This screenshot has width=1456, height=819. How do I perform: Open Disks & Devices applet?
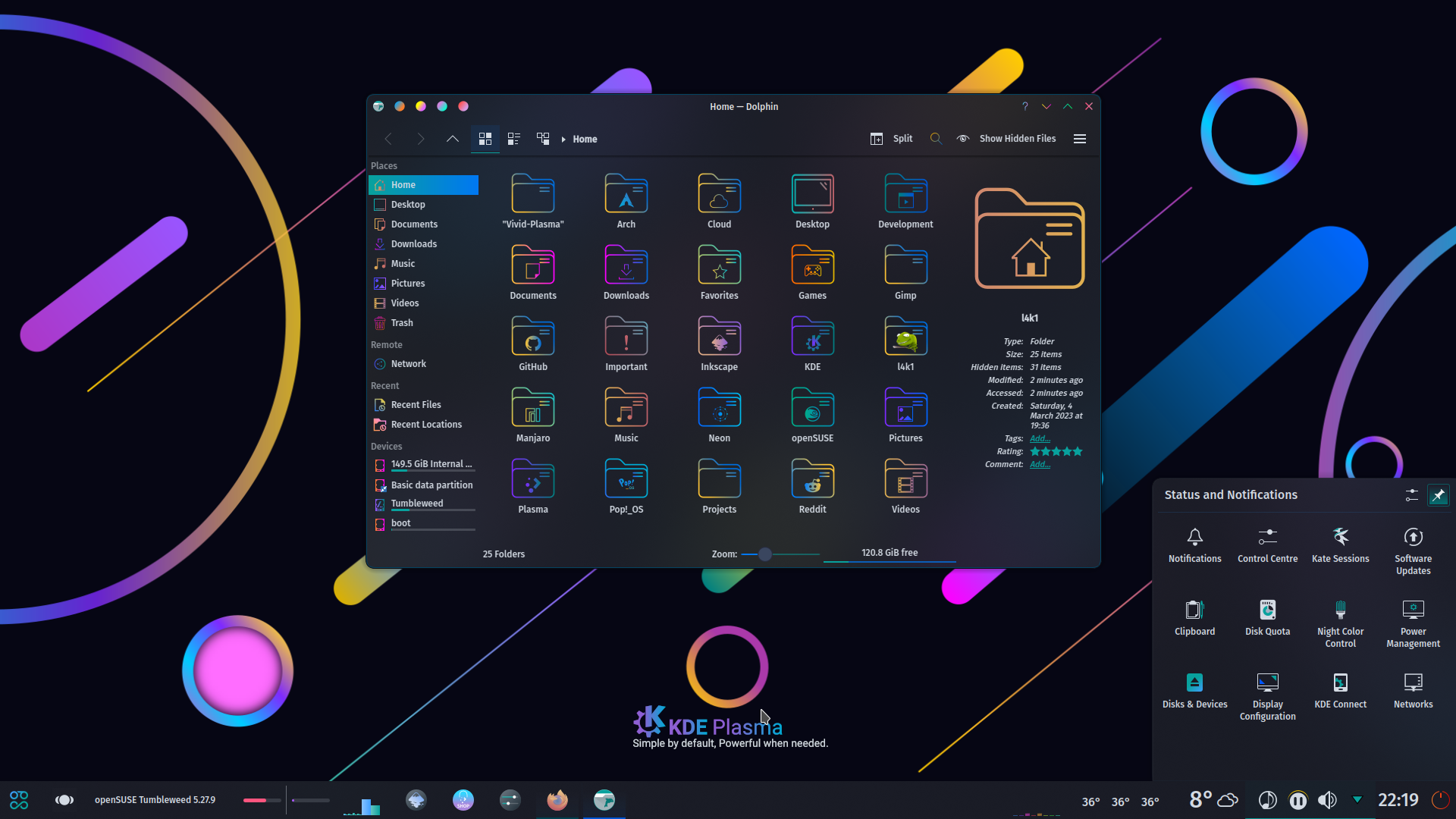1195,692
